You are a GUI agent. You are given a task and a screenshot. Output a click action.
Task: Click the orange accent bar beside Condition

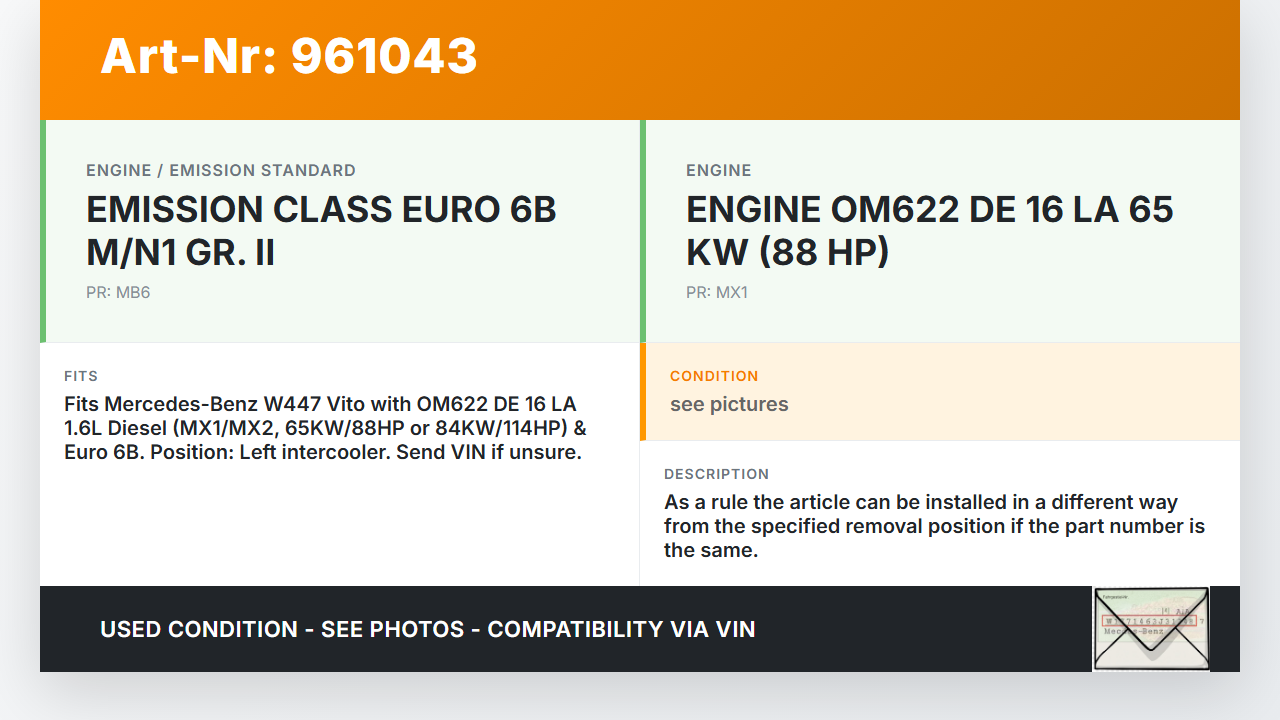643,392
